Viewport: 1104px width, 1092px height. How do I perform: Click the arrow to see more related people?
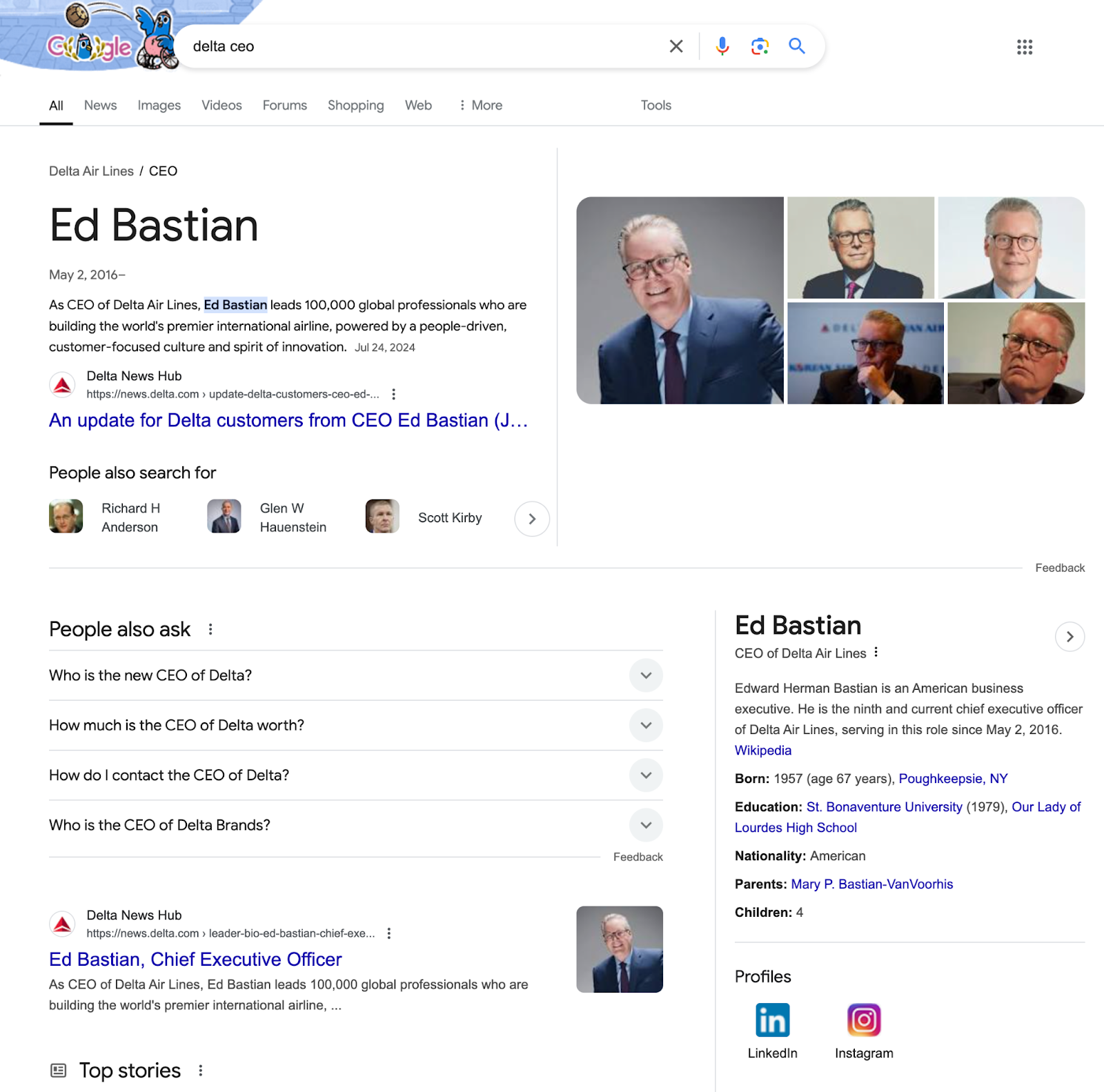click(531, 518)
